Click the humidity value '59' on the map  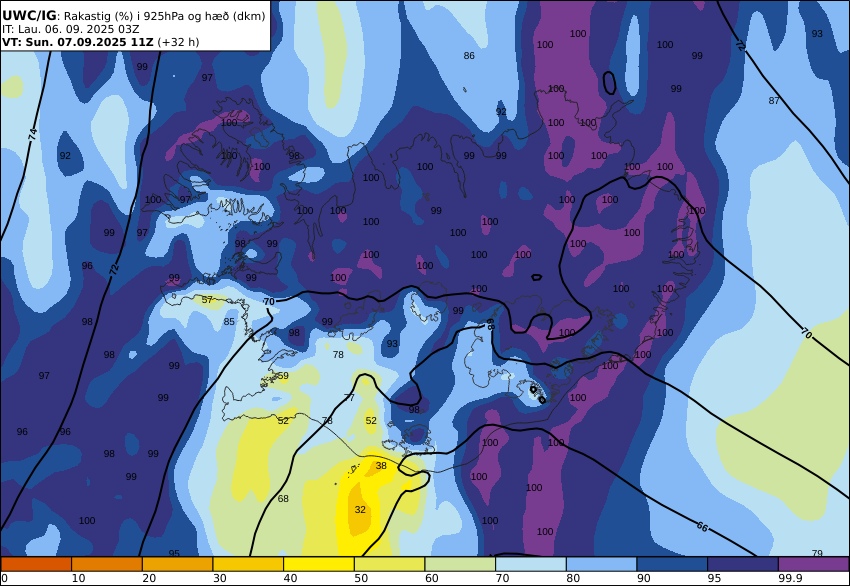click(x=283, y=376)
